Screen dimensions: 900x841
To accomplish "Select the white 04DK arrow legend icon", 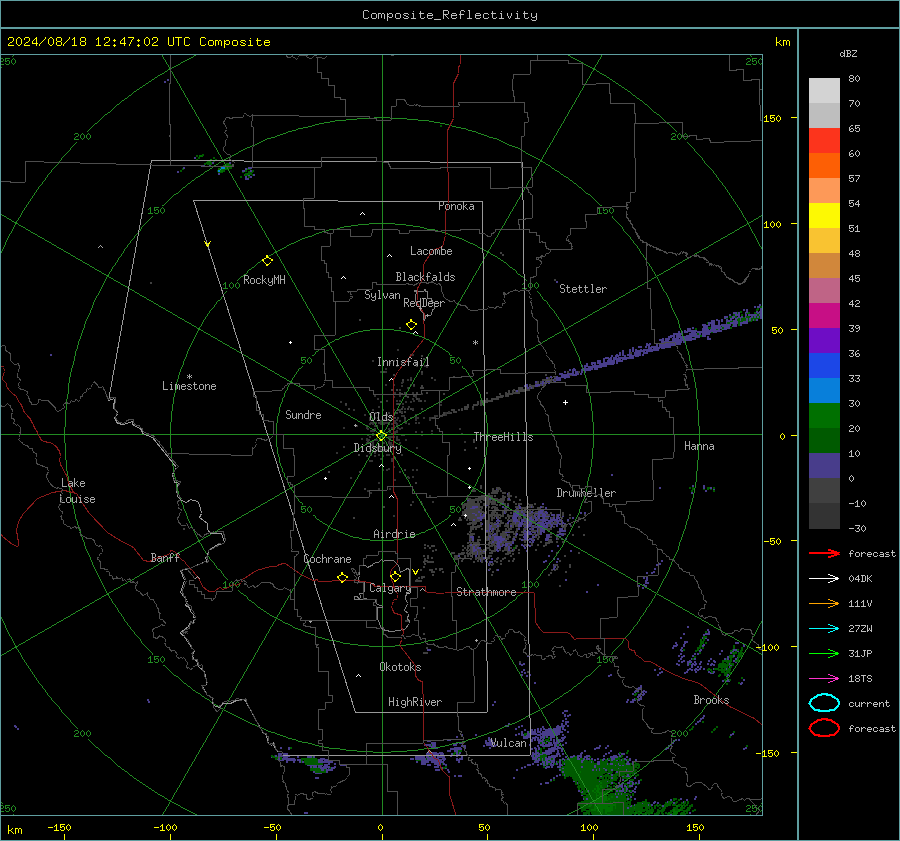I will click(x=824, y=578).
